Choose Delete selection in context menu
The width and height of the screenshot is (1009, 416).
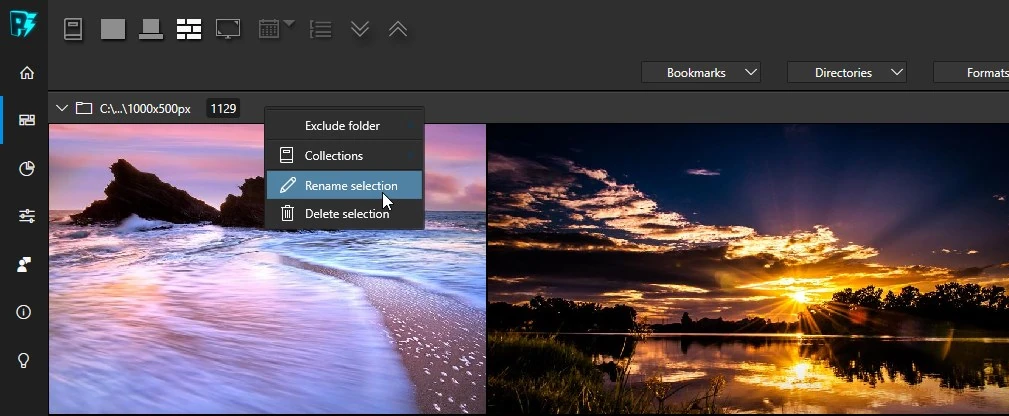(x=344, y=214)
